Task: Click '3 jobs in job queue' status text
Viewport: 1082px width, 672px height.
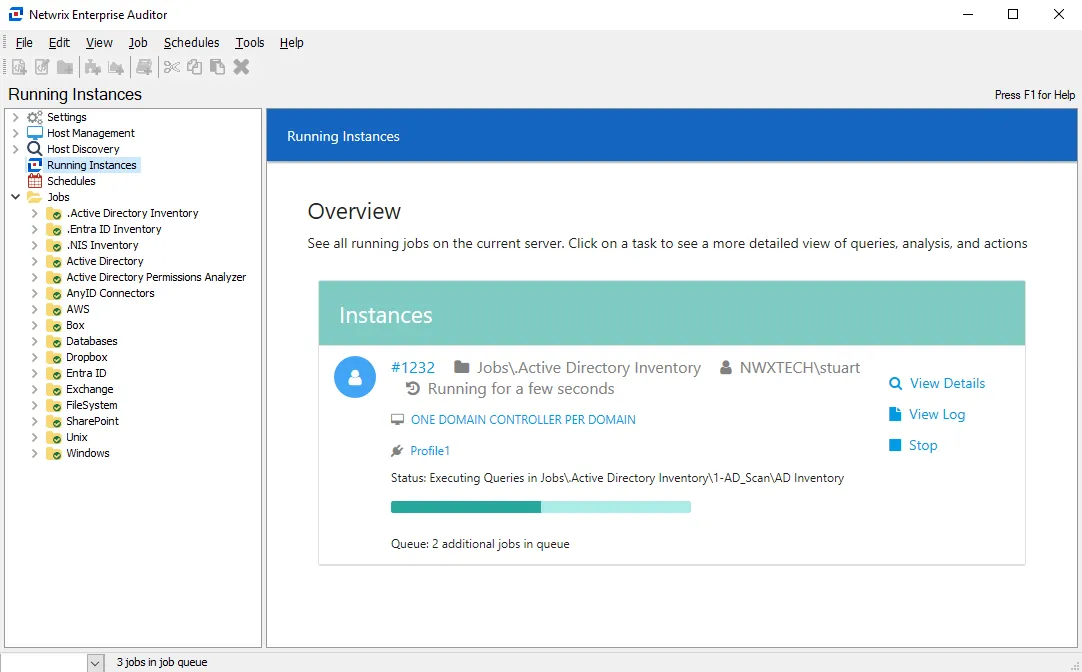Action: point(161,662)
